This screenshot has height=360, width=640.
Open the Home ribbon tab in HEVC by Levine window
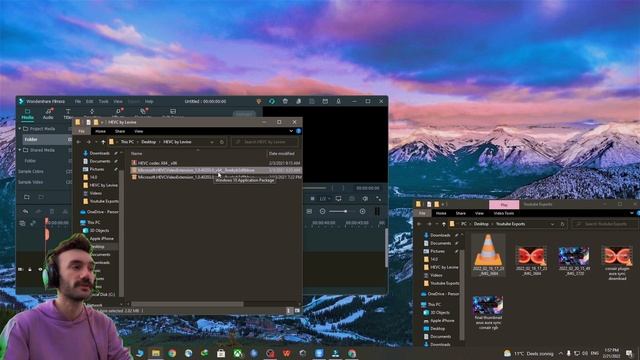point(100,131)
